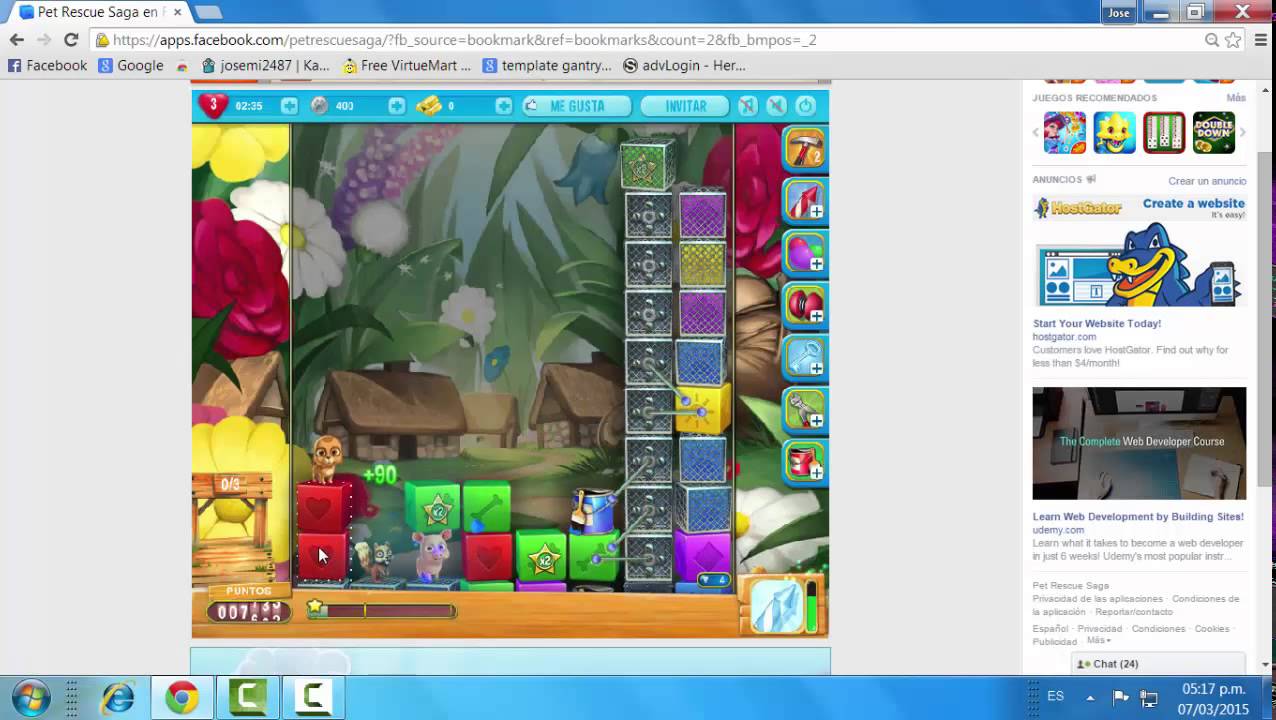Toggle game music off icon
Image resolution: width=1276 pixels, height=720 pixels.
pyautogui.click(x=747, y=106)
